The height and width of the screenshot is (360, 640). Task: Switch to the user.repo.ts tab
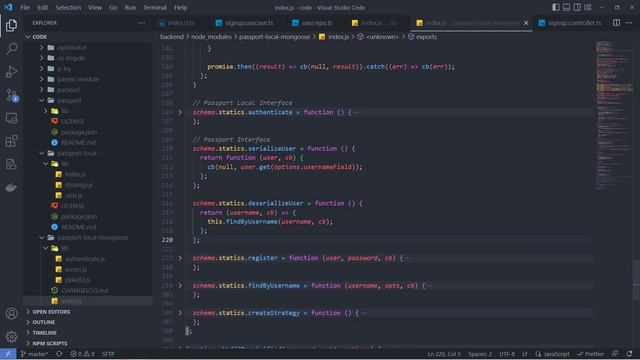point(313,23)
